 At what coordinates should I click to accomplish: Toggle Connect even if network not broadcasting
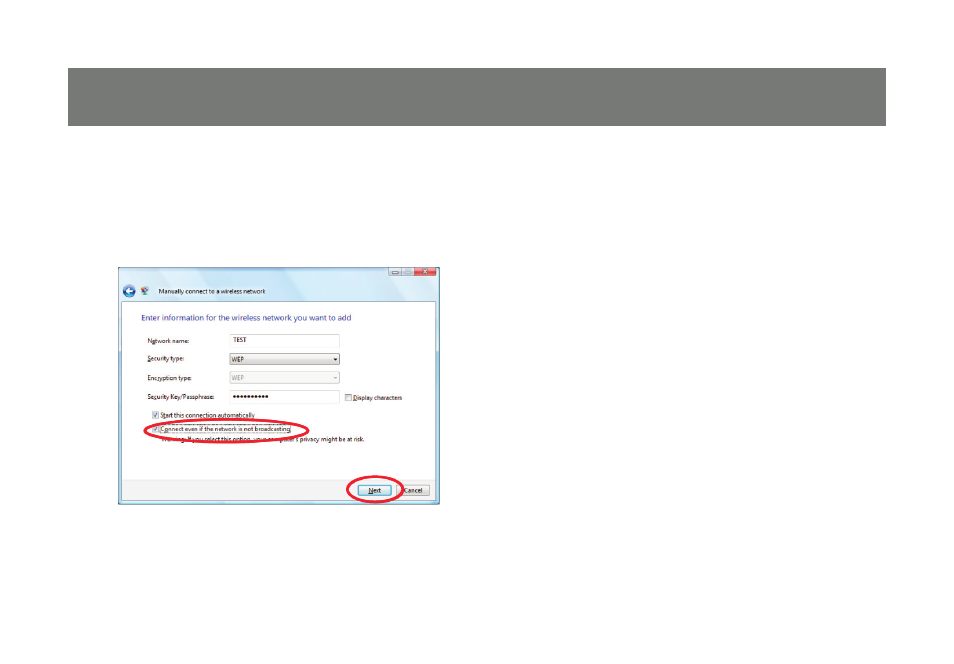point(155,429)
